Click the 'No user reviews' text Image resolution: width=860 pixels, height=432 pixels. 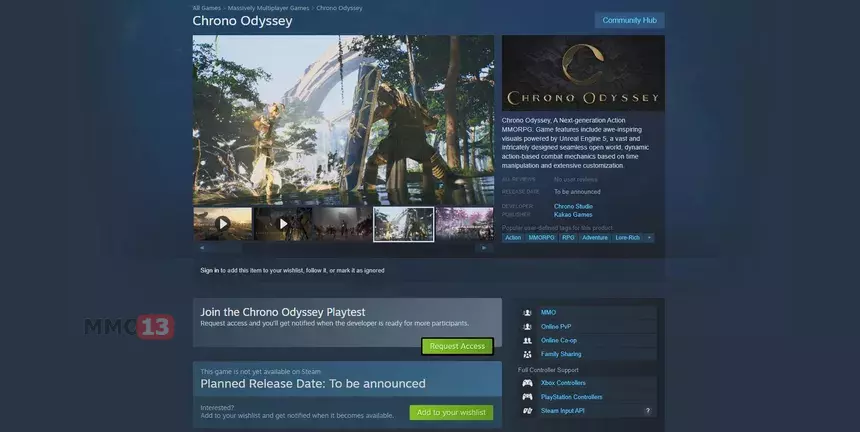575,180
